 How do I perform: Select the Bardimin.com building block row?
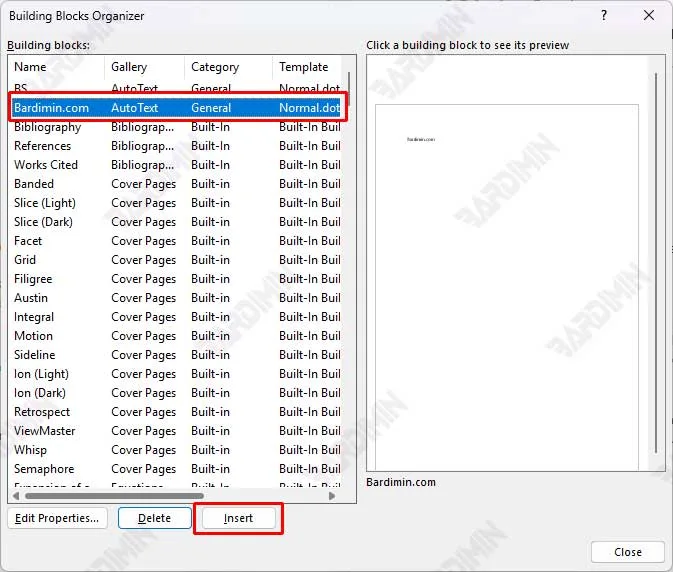[176, 108]
